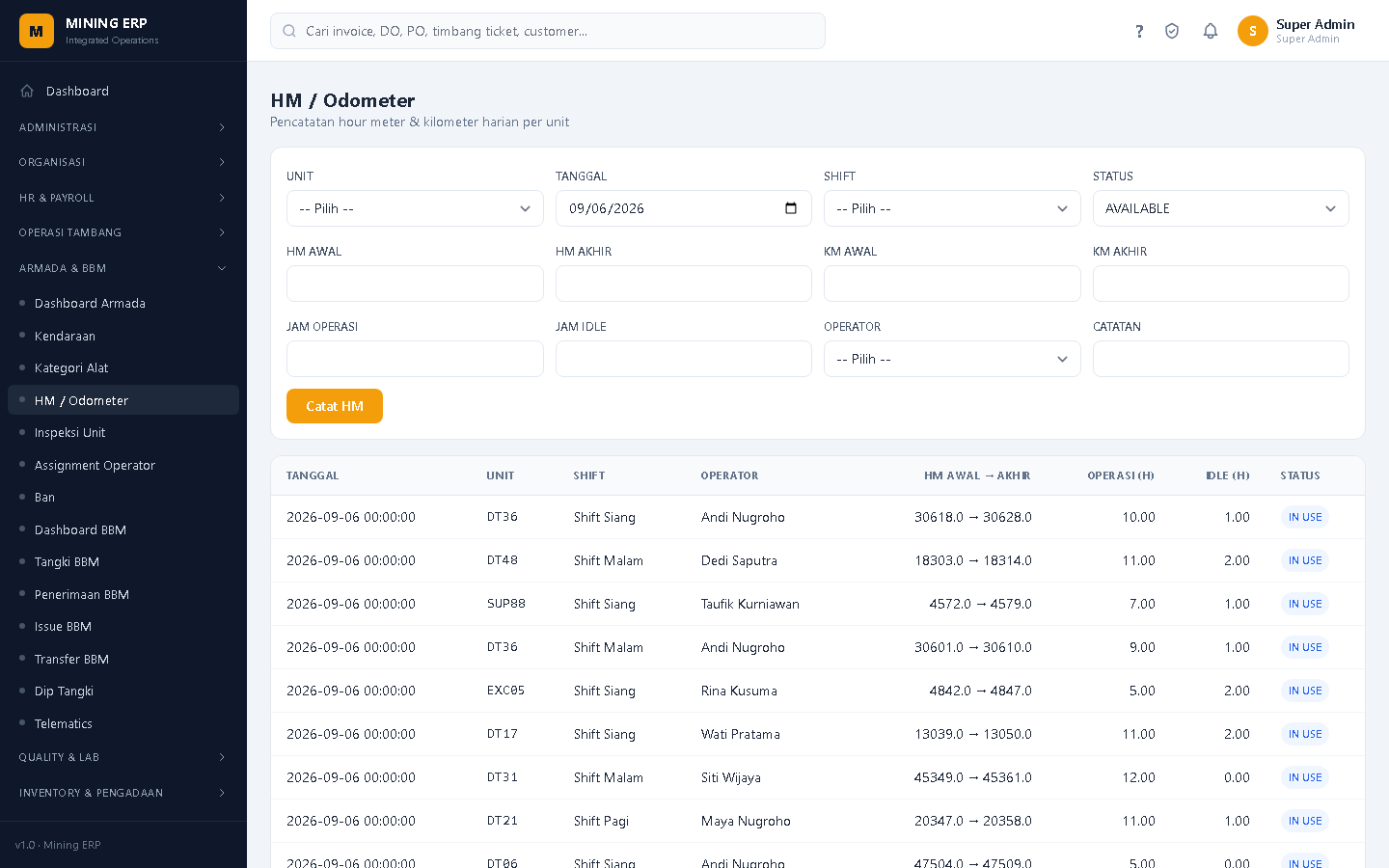Click the search magnifier icon
This screenshot has height=868, width=1389.
coord(289,31)
